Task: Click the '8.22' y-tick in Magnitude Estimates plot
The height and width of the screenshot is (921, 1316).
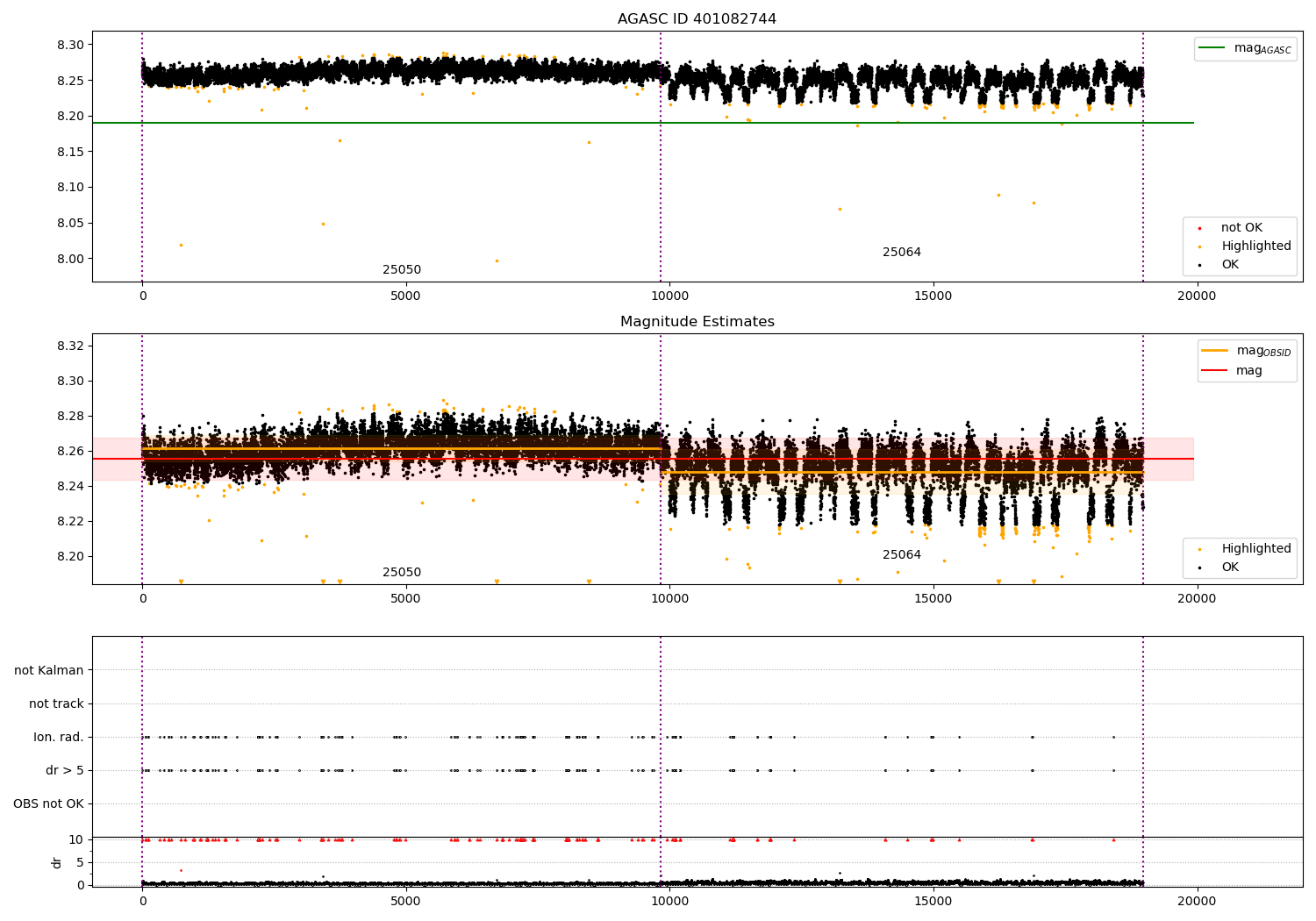Action: pyautogui.click(x=72, y=521)
